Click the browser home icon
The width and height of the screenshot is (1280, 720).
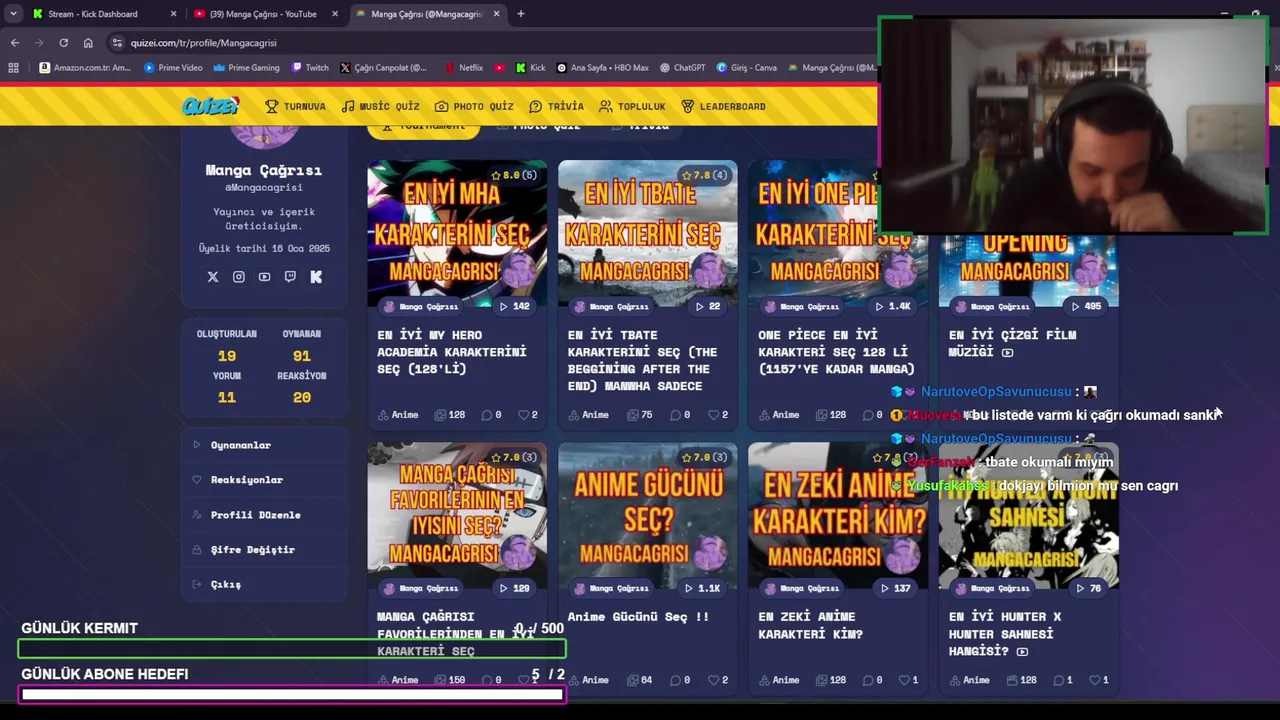point(88,43)
